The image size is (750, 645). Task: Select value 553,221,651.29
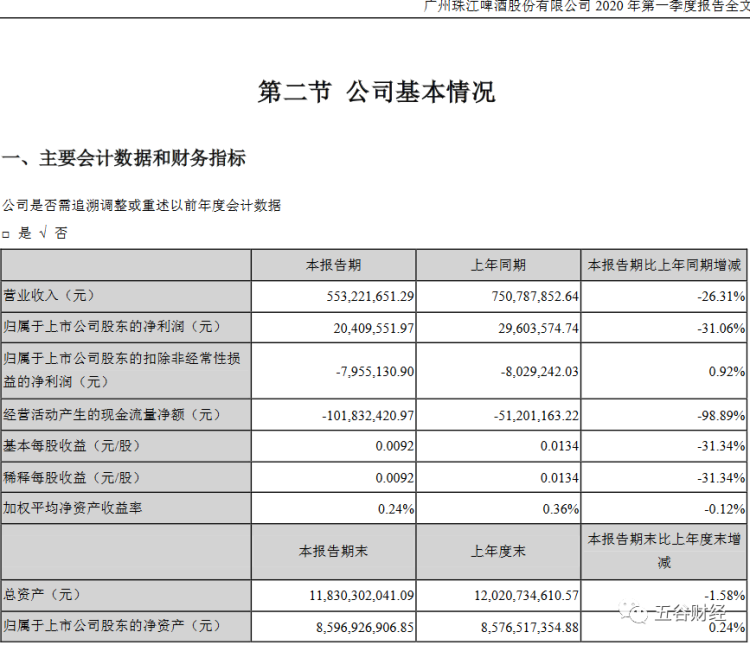(370, 297)
